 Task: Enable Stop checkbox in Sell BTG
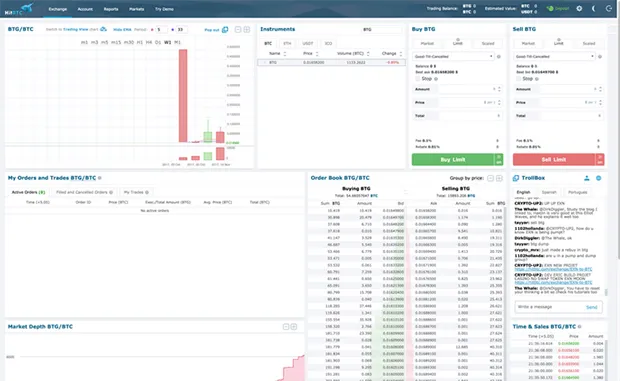coord(518,79)
